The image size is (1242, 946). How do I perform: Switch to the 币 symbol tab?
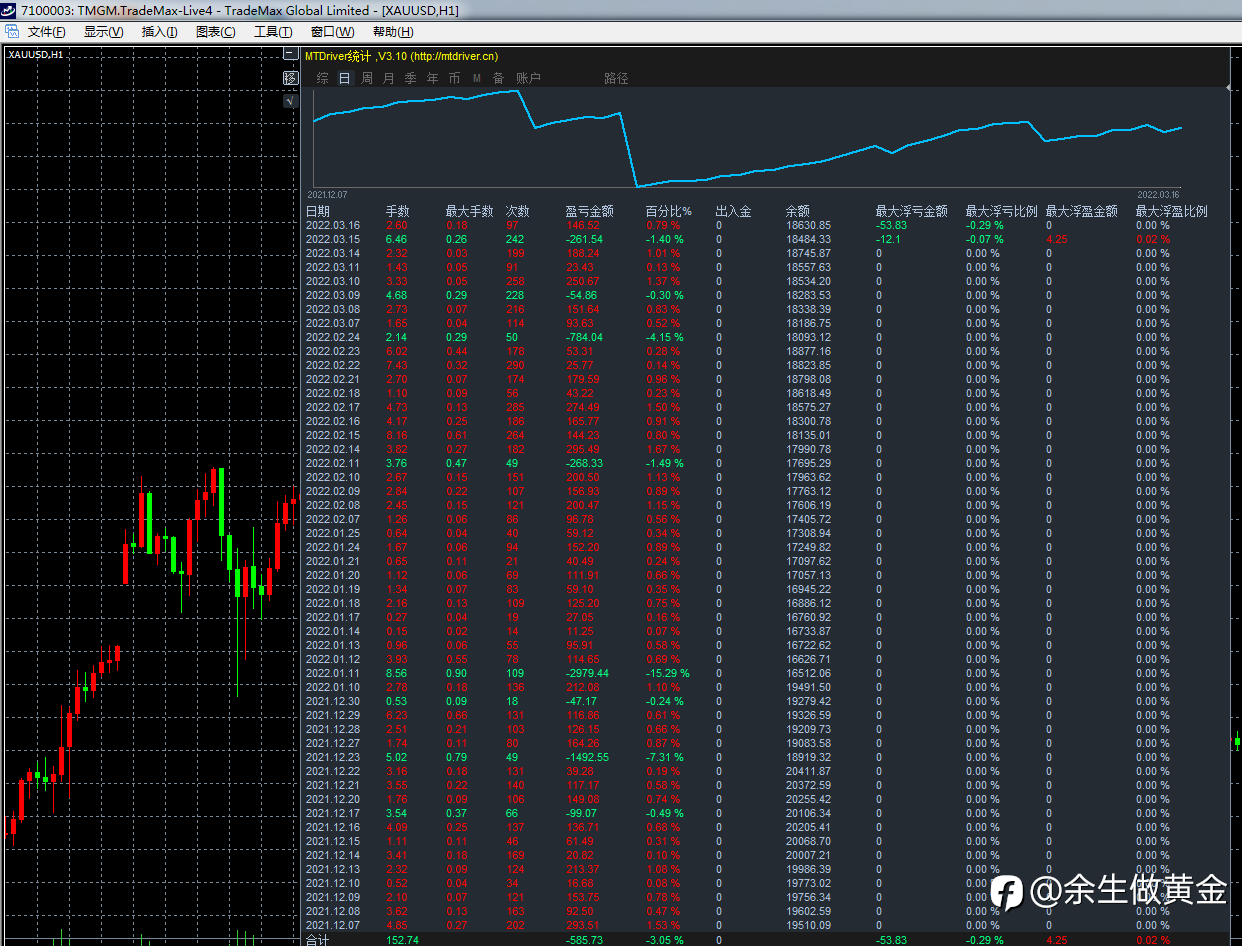tap(454, 78)
